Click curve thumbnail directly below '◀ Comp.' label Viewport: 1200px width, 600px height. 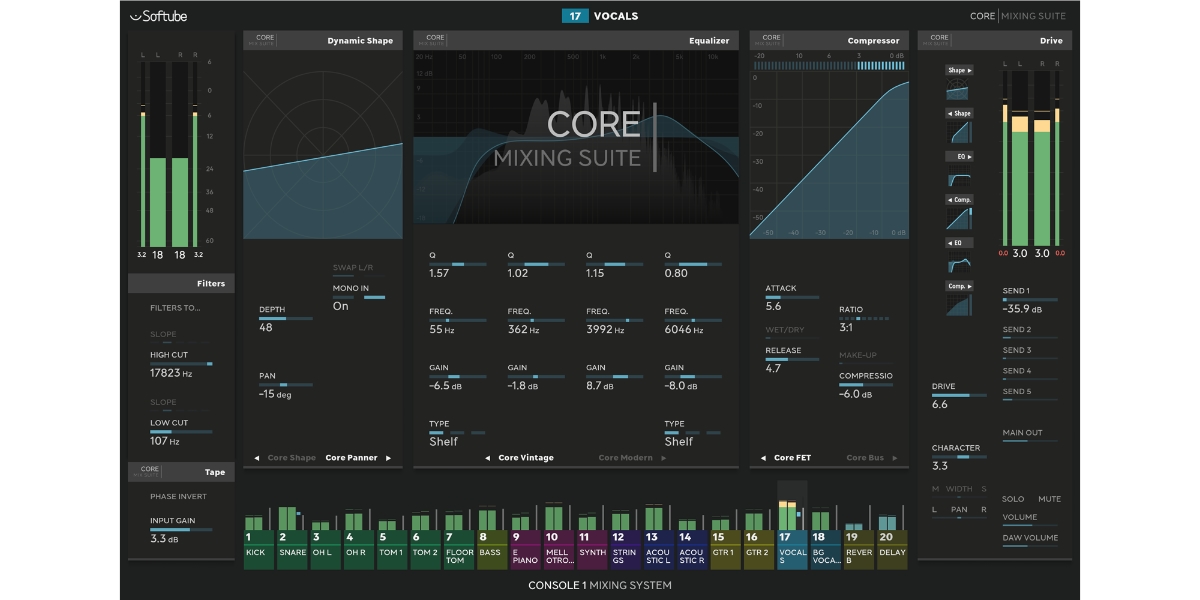[x=959, y=220]
